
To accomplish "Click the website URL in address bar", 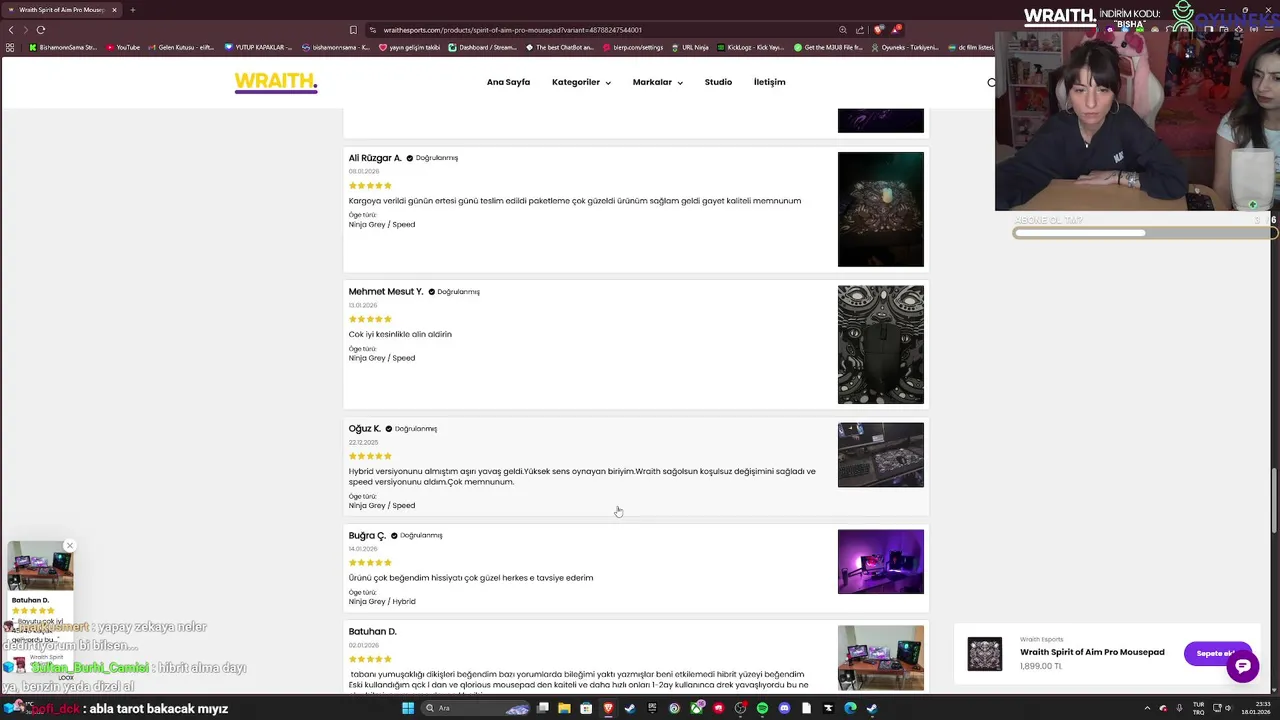I will (513, 30).
